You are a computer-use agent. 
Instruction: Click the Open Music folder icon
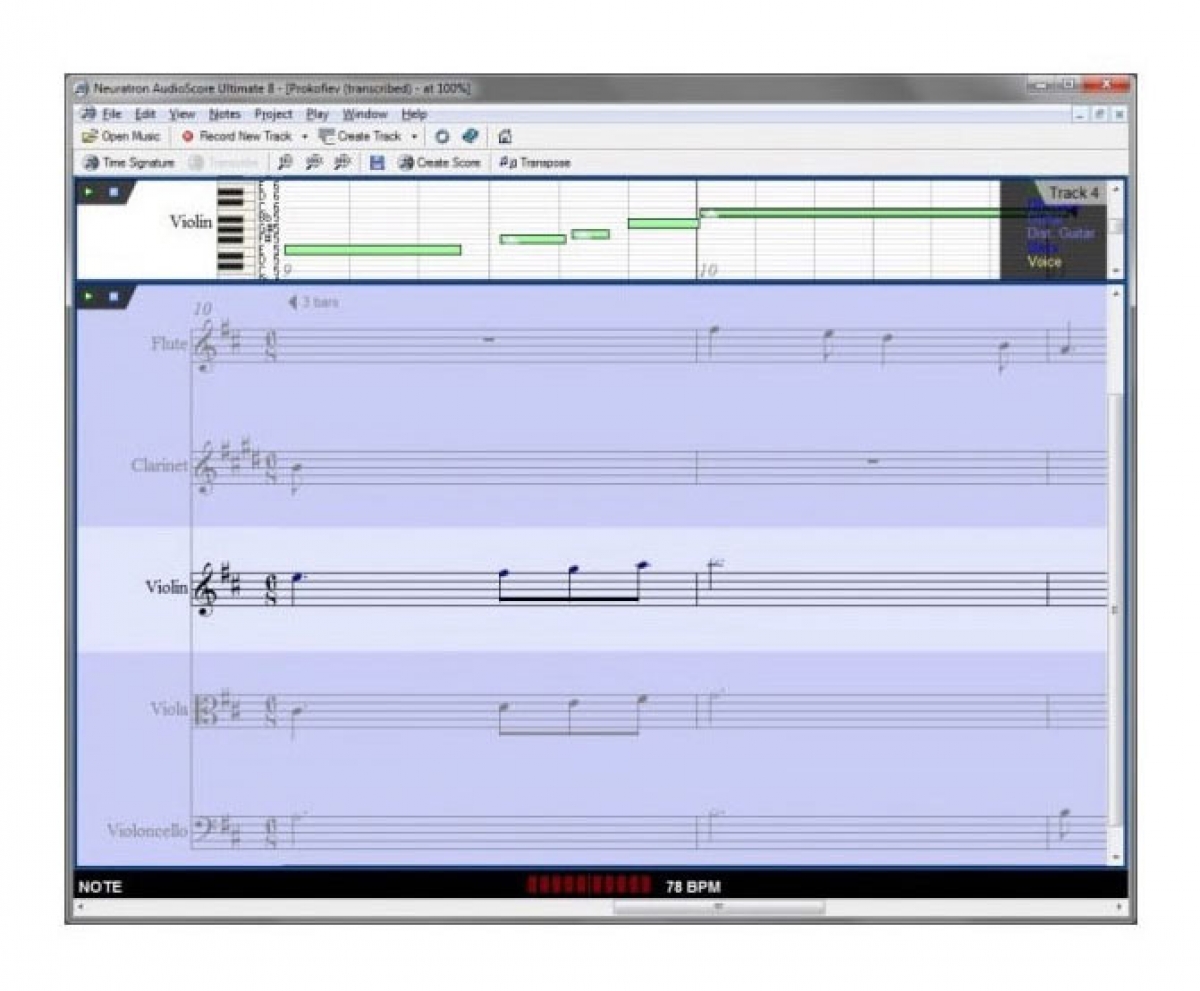point(90,137)
